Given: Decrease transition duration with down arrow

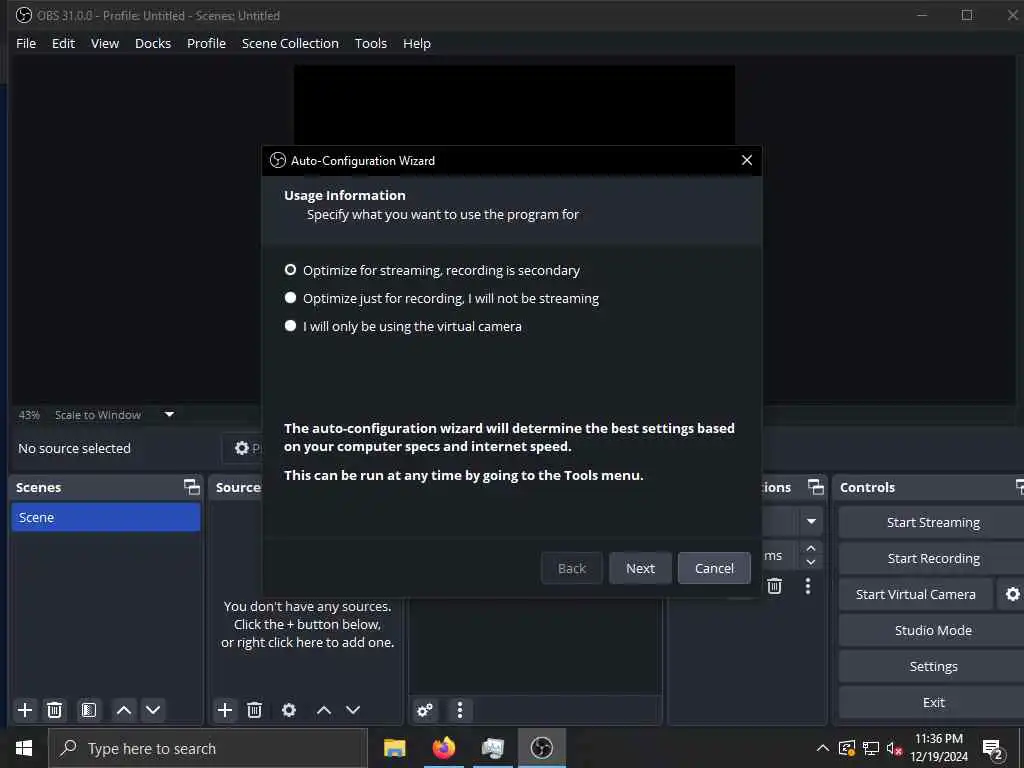Looking at the screenshot, I should (811, 562).
